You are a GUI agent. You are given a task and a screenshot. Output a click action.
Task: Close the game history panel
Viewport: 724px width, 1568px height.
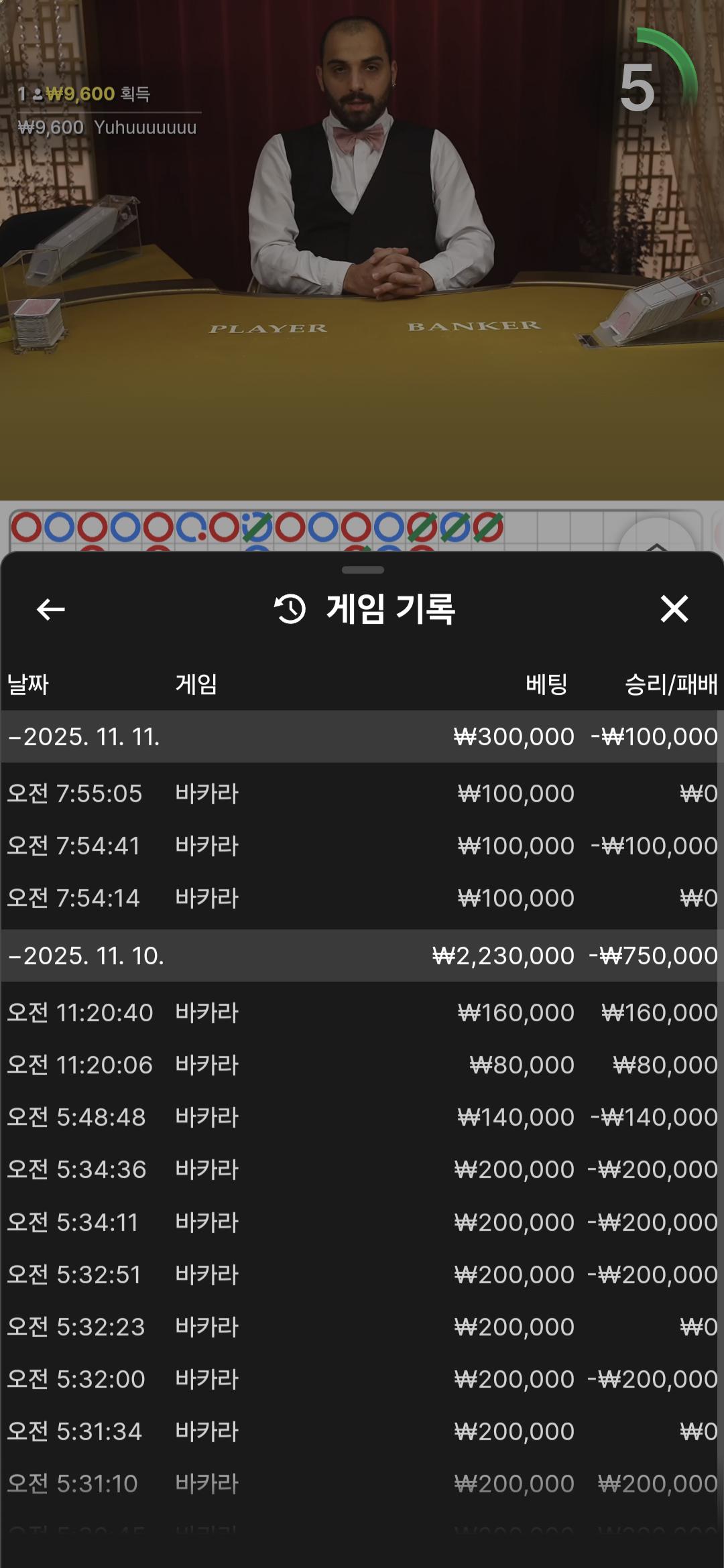[x=674, y=609]
